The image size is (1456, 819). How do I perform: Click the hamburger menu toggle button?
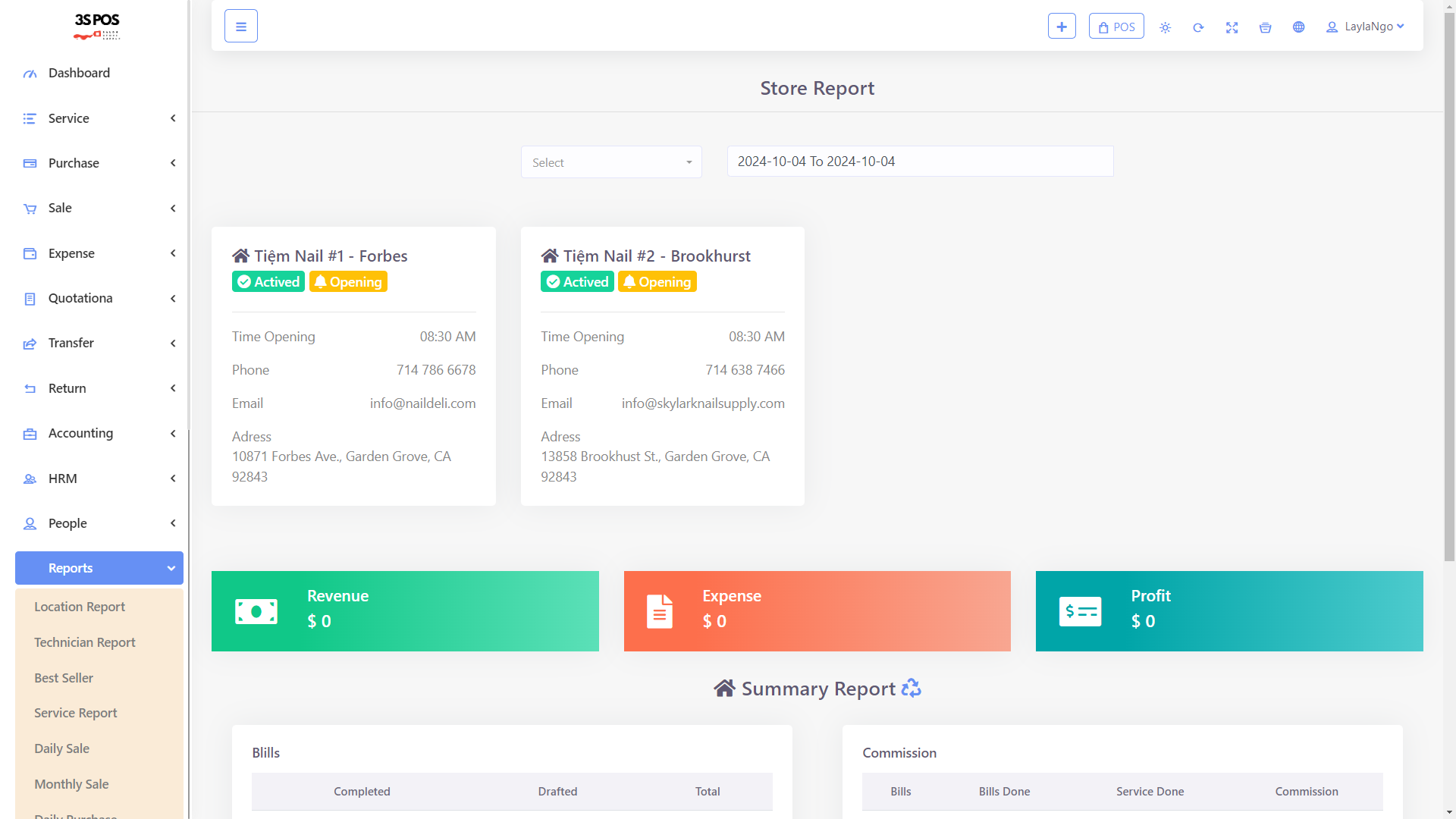241,27
